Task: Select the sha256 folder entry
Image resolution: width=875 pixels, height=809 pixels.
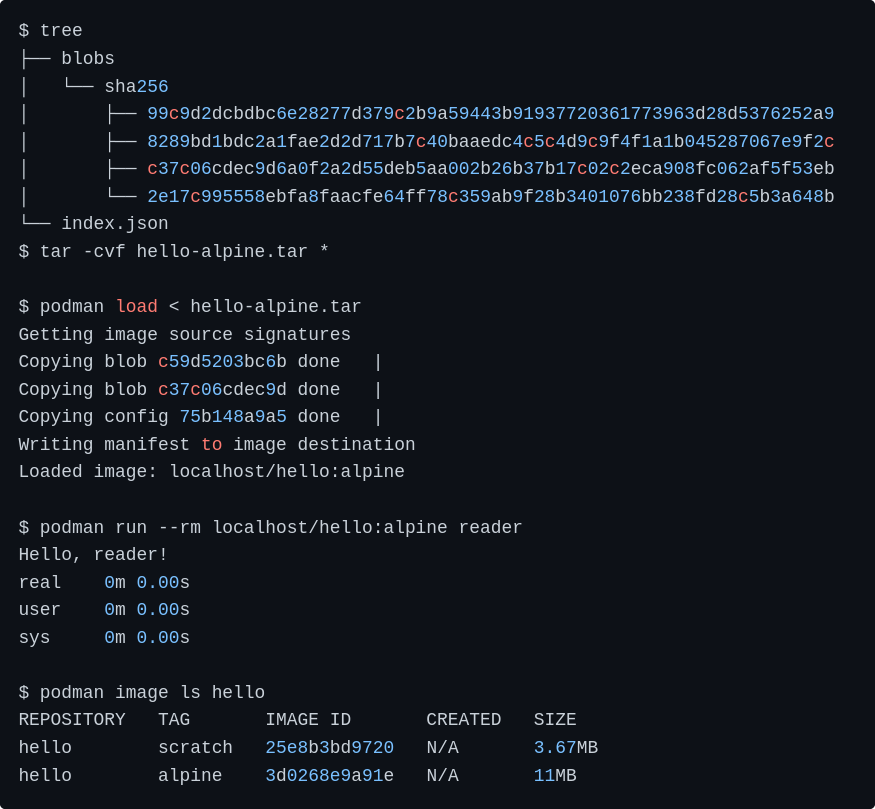Action: [136, 87]
